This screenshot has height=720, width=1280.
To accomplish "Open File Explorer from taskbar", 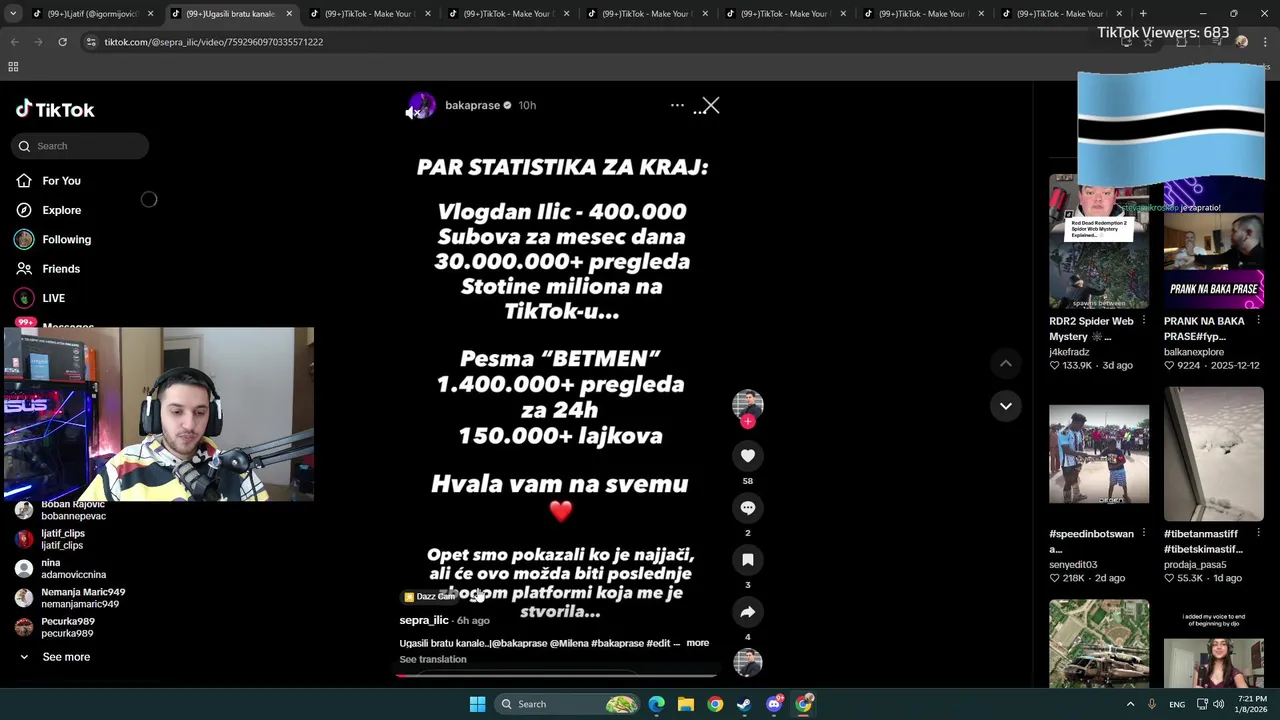I will point(685,704).
